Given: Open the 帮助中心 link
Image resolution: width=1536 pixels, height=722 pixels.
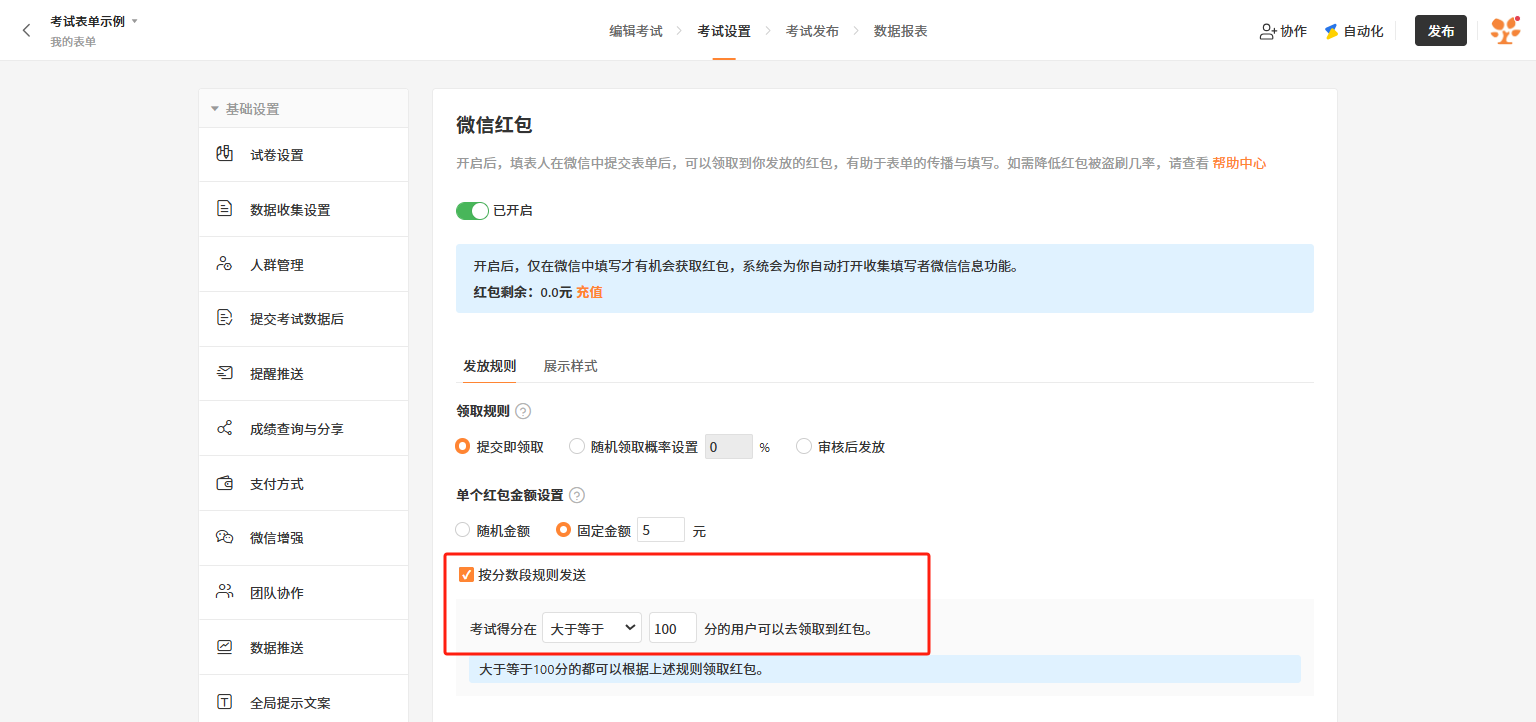Looking at the screenshot, I should (x=1239, y=163).
